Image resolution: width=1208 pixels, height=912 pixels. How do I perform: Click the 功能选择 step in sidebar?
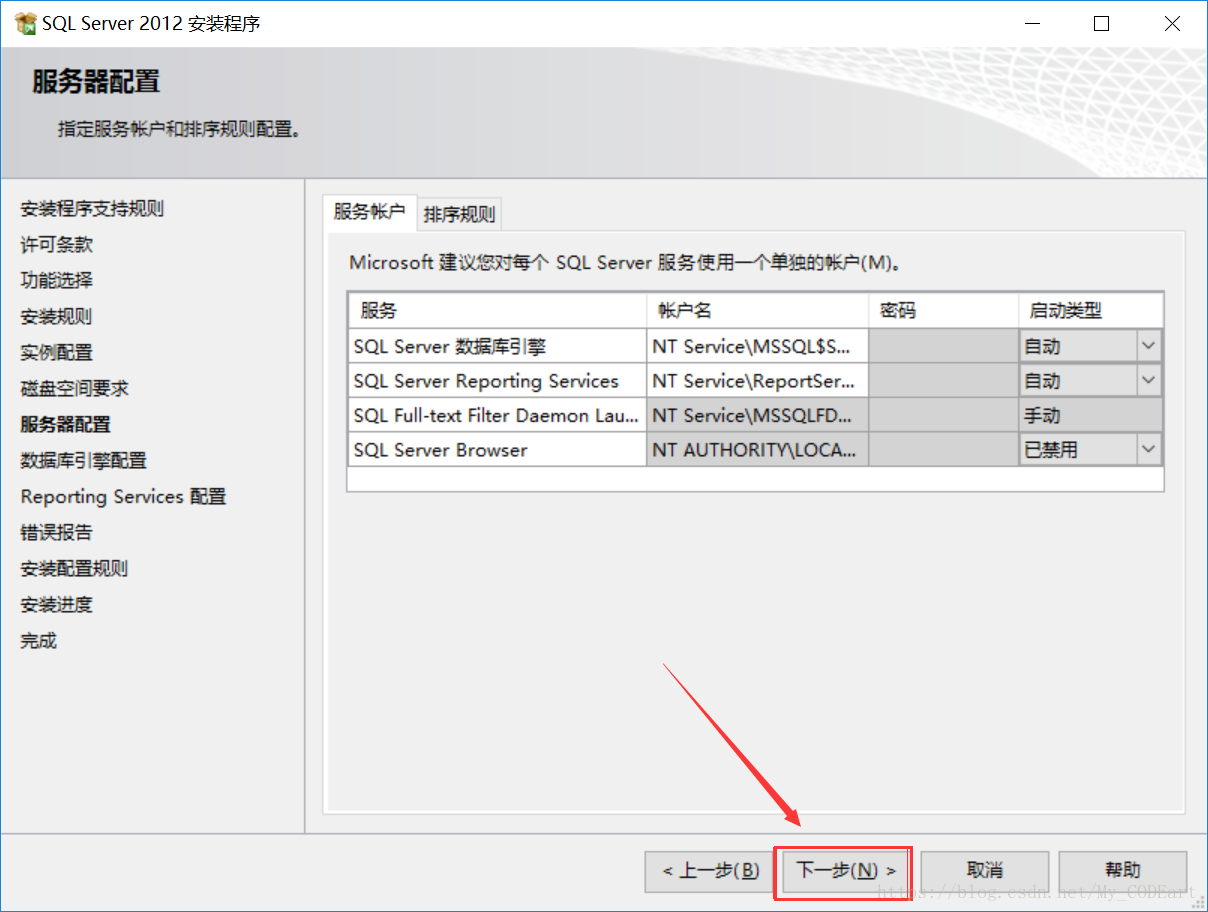coord(57,281)
